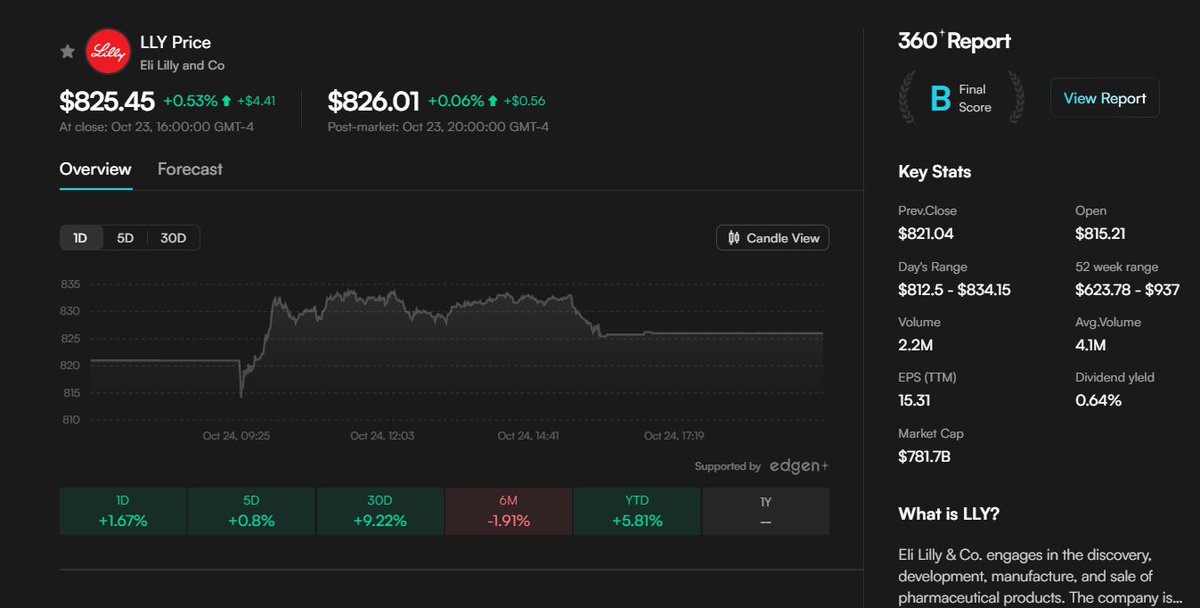1200x608 pixels.
Task: Click the YTD +5.81% performance tile
Action: click(x=636, y=511)
